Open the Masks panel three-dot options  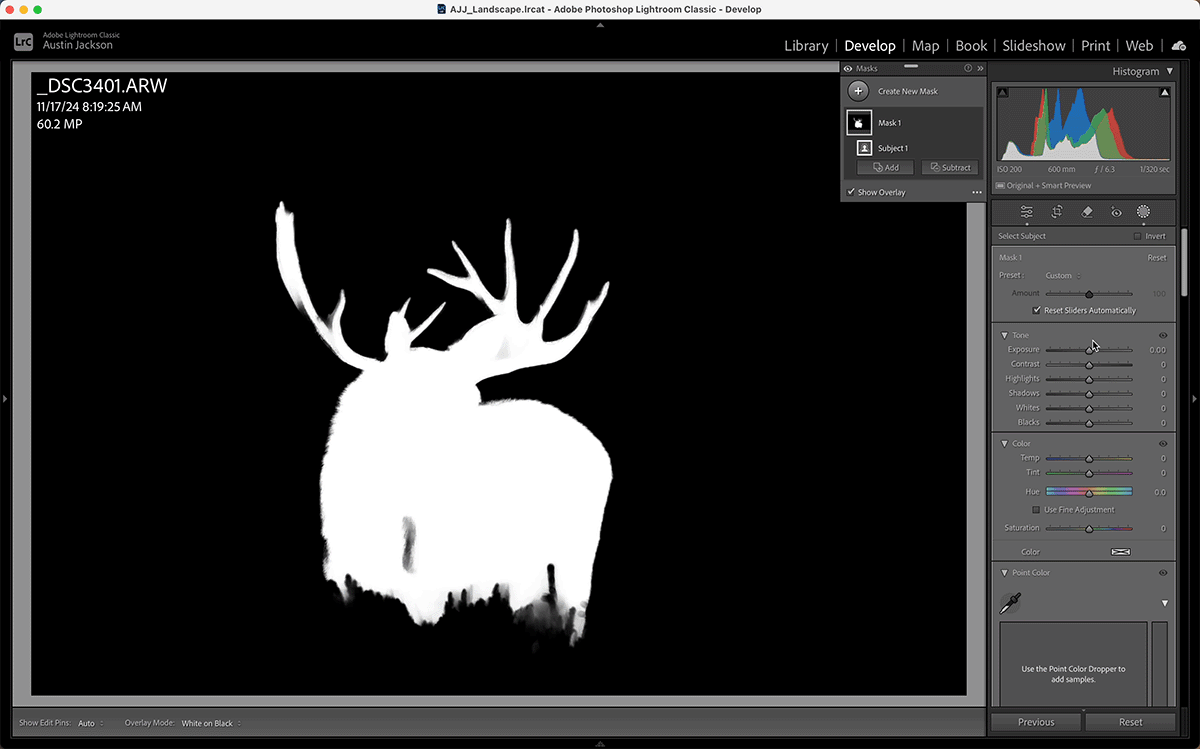977,192
